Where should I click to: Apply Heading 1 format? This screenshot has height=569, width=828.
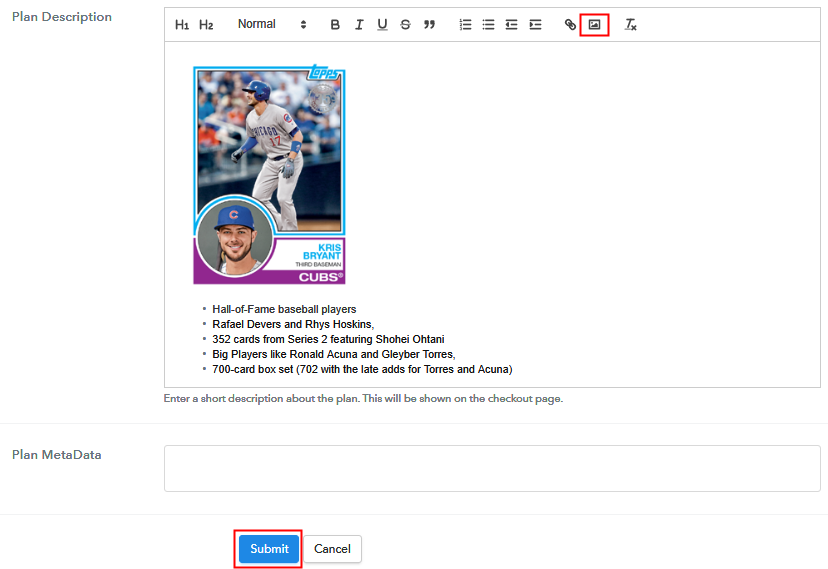click(x=182, y=25)
